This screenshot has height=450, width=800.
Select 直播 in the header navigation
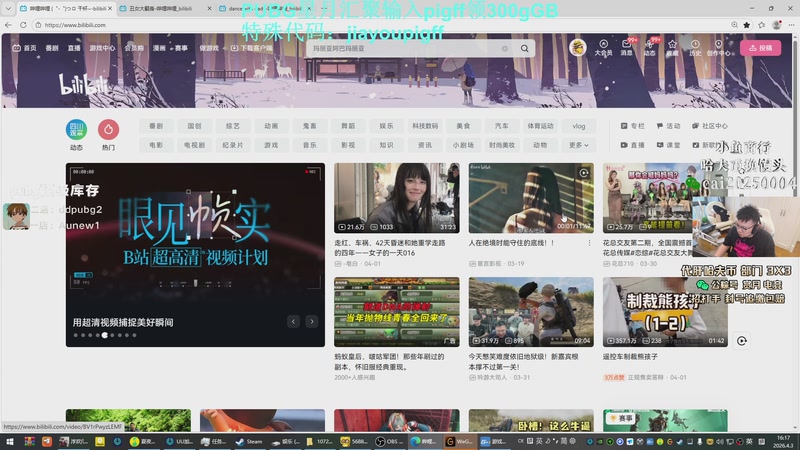tap(74, 48)
